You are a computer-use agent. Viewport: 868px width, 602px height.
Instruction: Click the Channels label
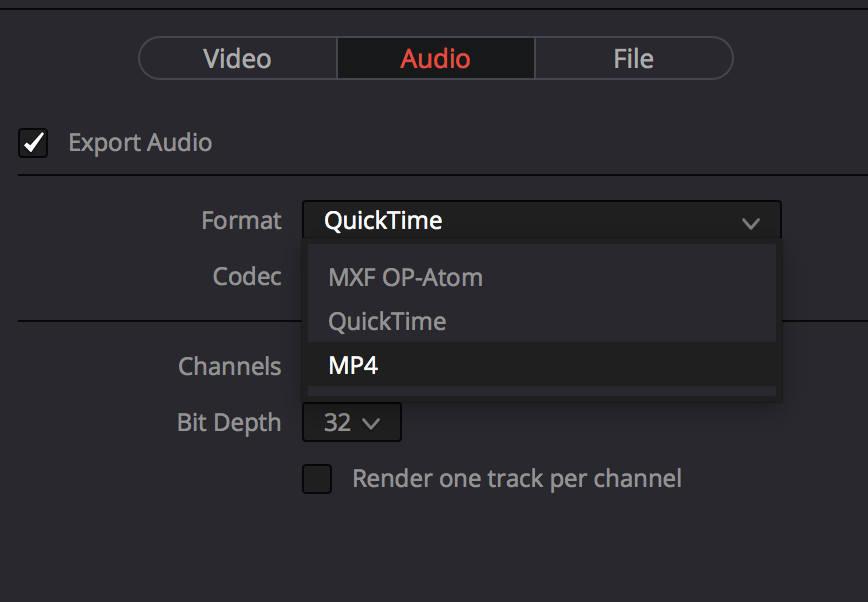[229, 366]
